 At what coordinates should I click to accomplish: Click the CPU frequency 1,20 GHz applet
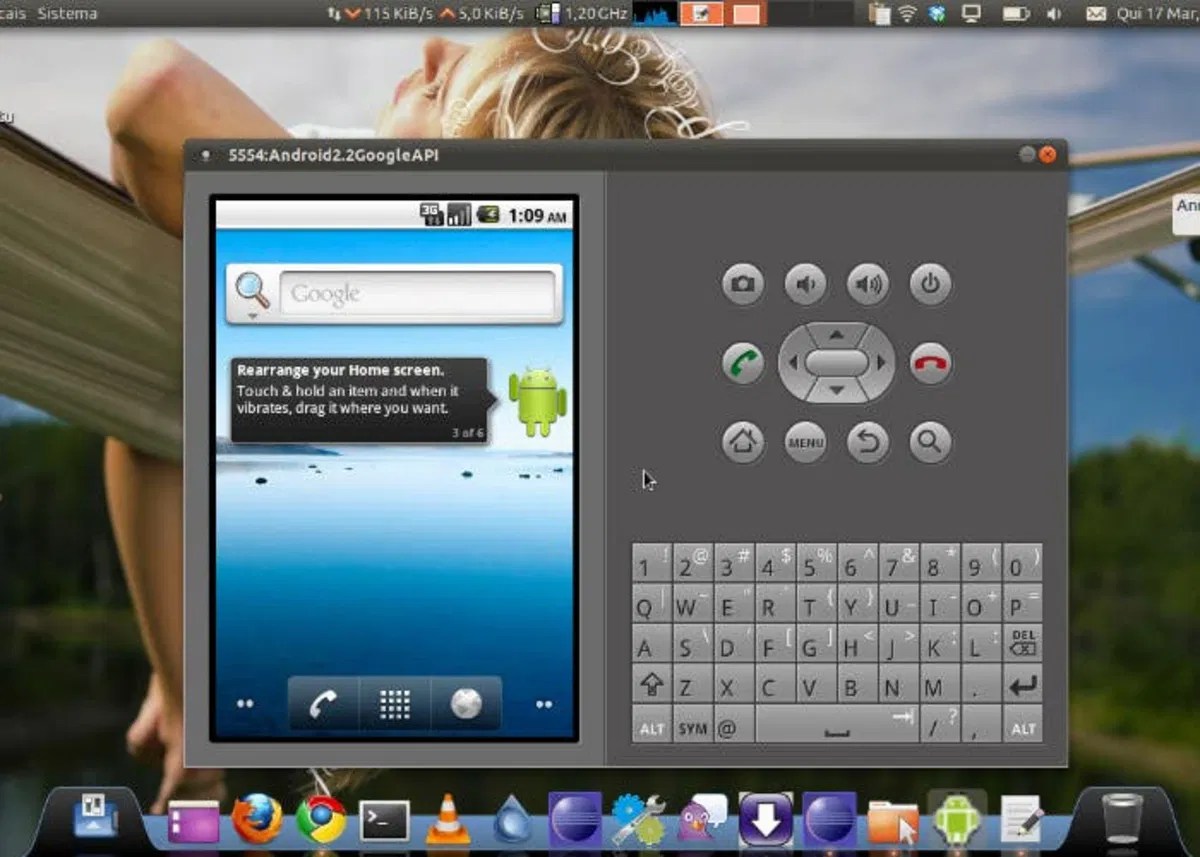coord(582,13)
